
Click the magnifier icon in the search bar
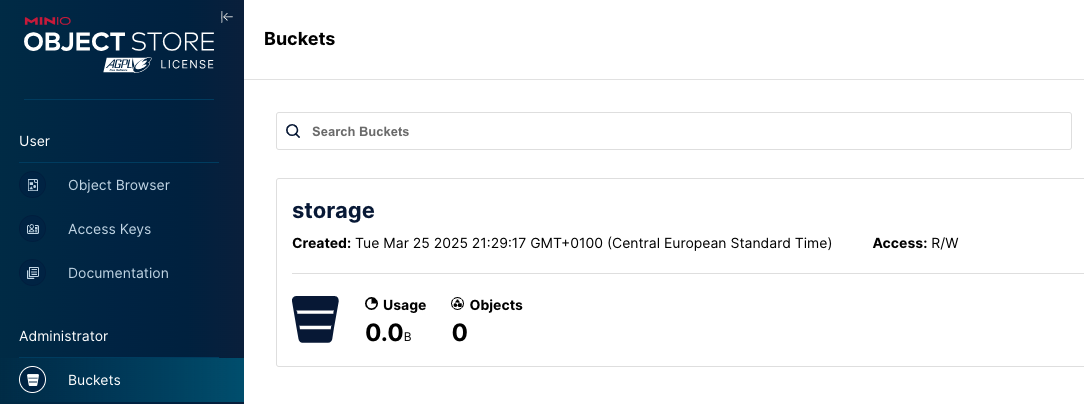[x=293, y=131]
